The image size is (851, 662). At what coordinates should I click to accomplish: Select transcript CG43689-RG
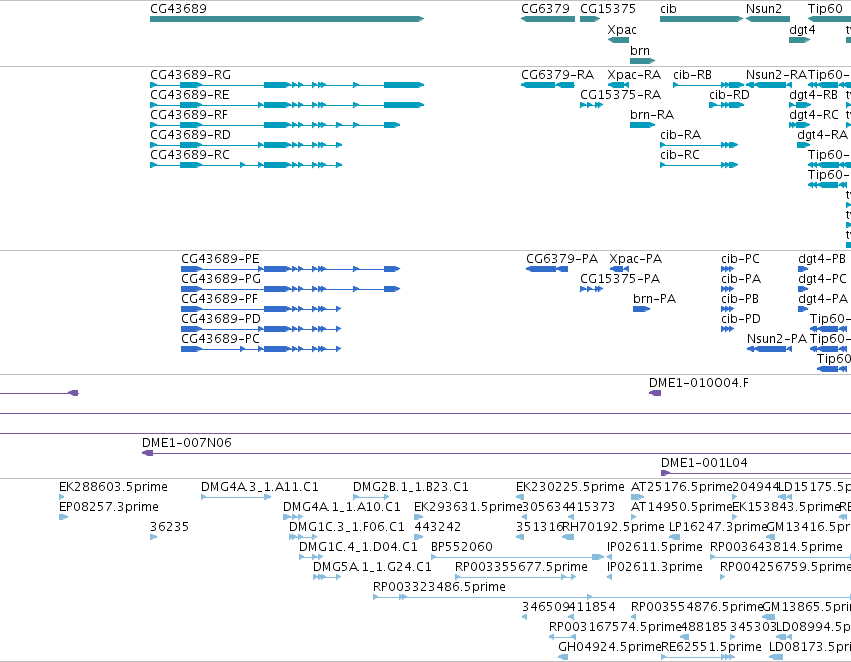pyautogui.click(x=287, y=85)
